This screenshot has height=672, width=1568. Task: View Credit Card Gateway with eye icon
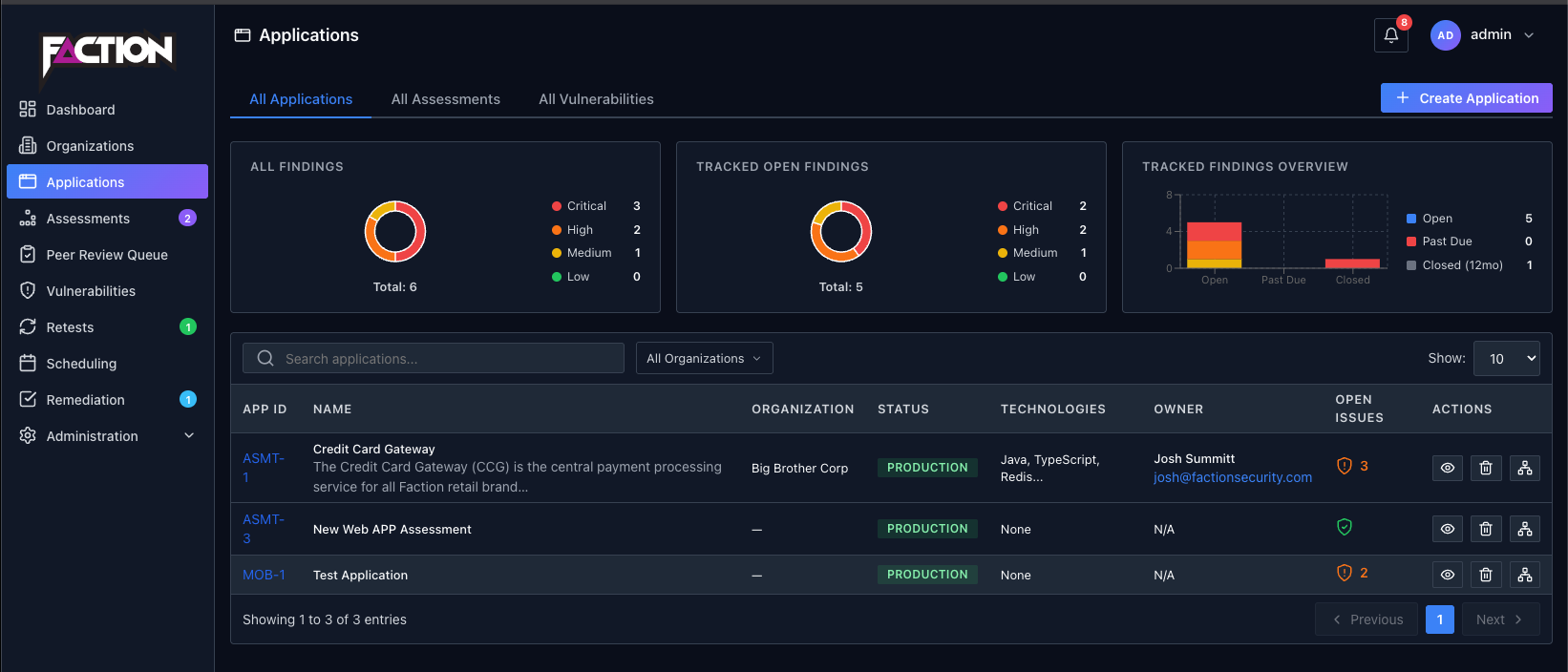[1448, 468]
